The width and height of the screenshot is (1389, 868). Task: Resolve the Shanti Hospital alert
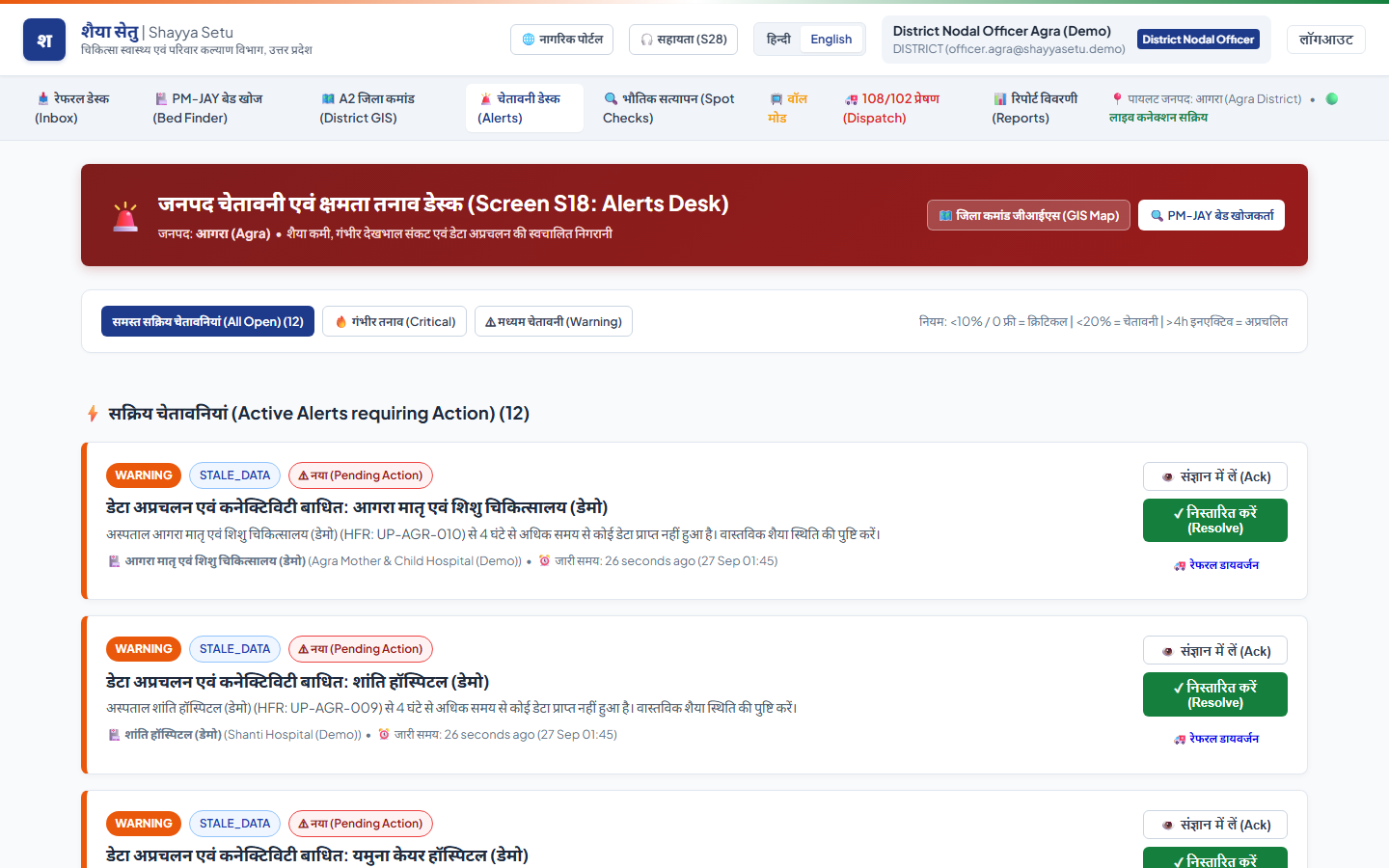[1215, 694]
